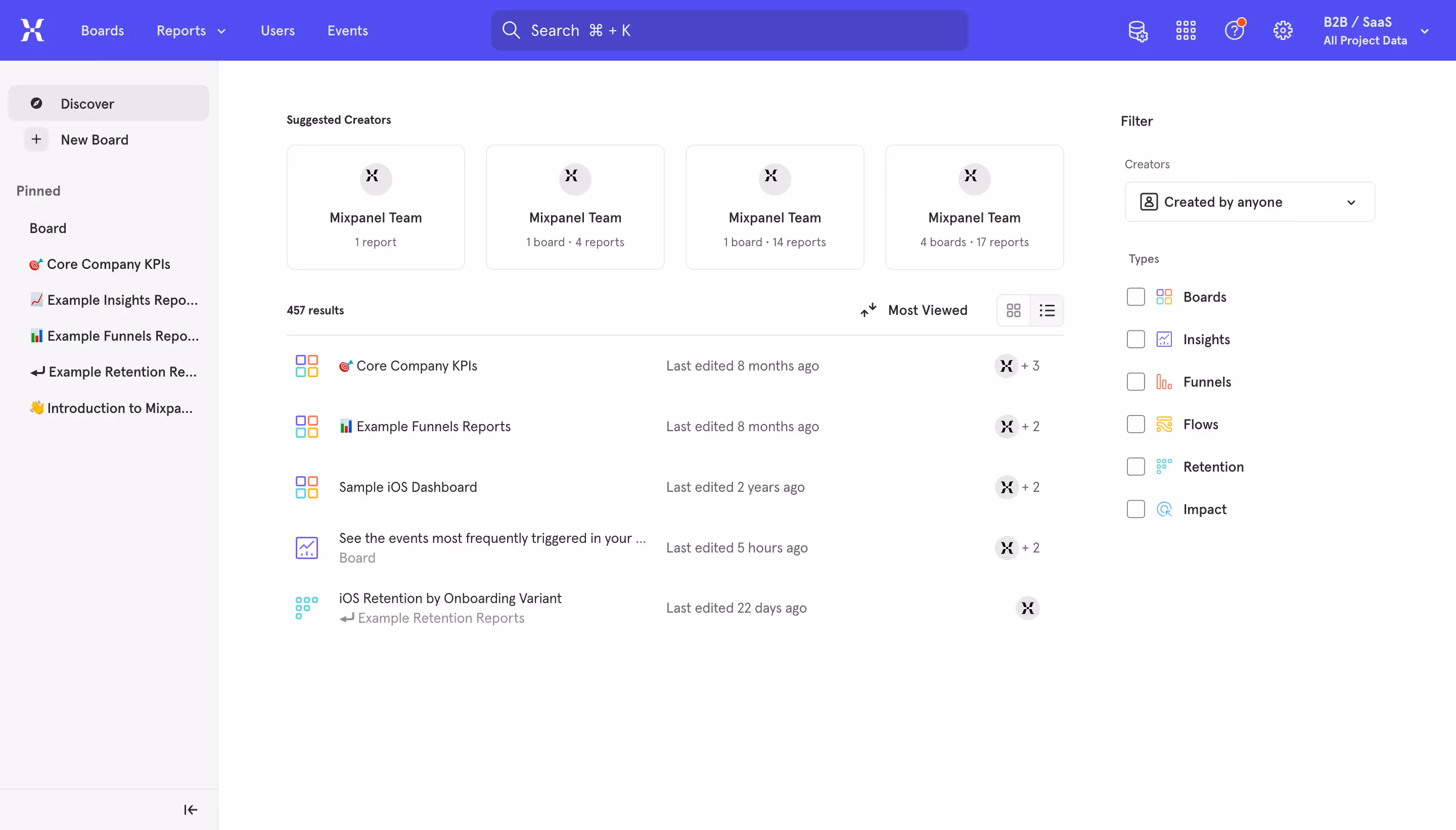The image size is (1456, 830).
Task: Open the Data Management database icon
Action: click(1137, 30)
